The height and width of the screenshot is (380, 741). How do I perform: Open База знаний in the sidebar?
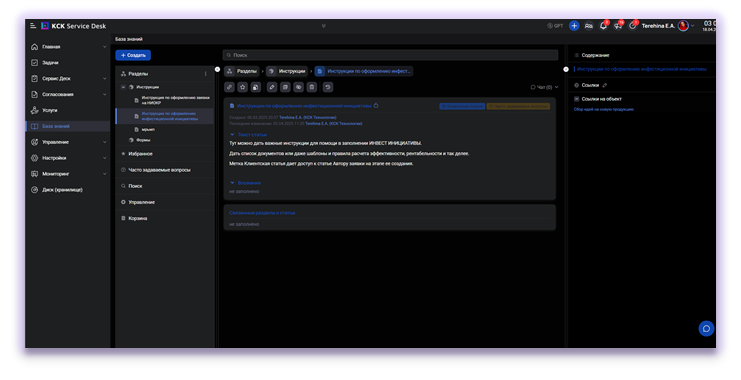pyautogui.click(x=68, y=127)
